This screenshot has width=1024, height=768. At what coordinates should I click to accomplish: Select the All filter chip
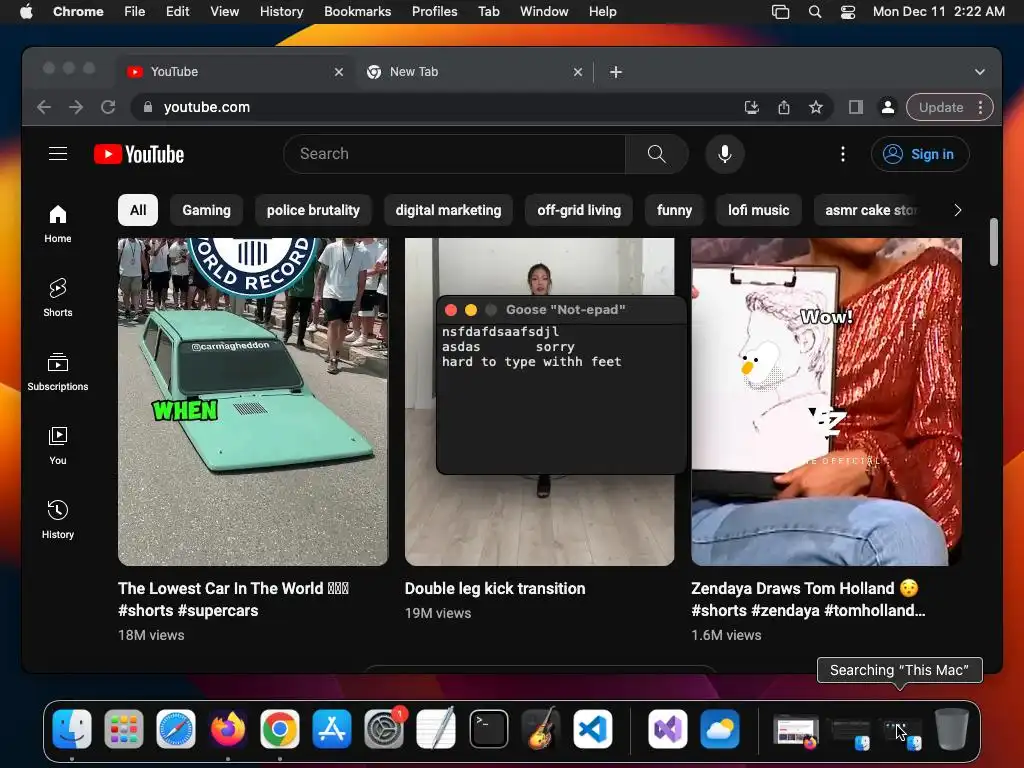point(138,210)
